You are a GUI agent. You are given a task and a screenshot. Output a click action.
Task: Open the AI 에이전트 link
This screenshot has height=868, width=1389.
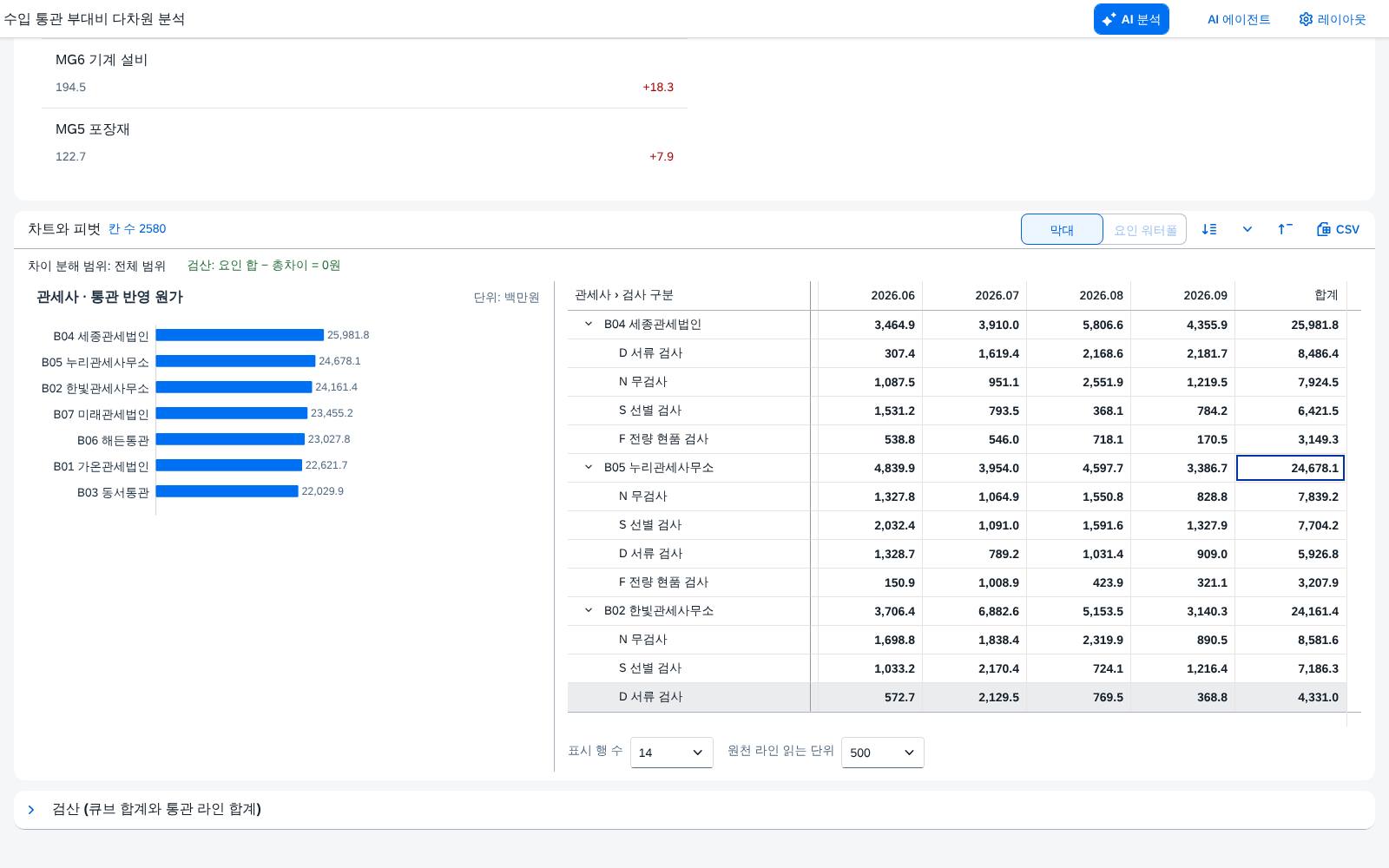(1239, 19)
